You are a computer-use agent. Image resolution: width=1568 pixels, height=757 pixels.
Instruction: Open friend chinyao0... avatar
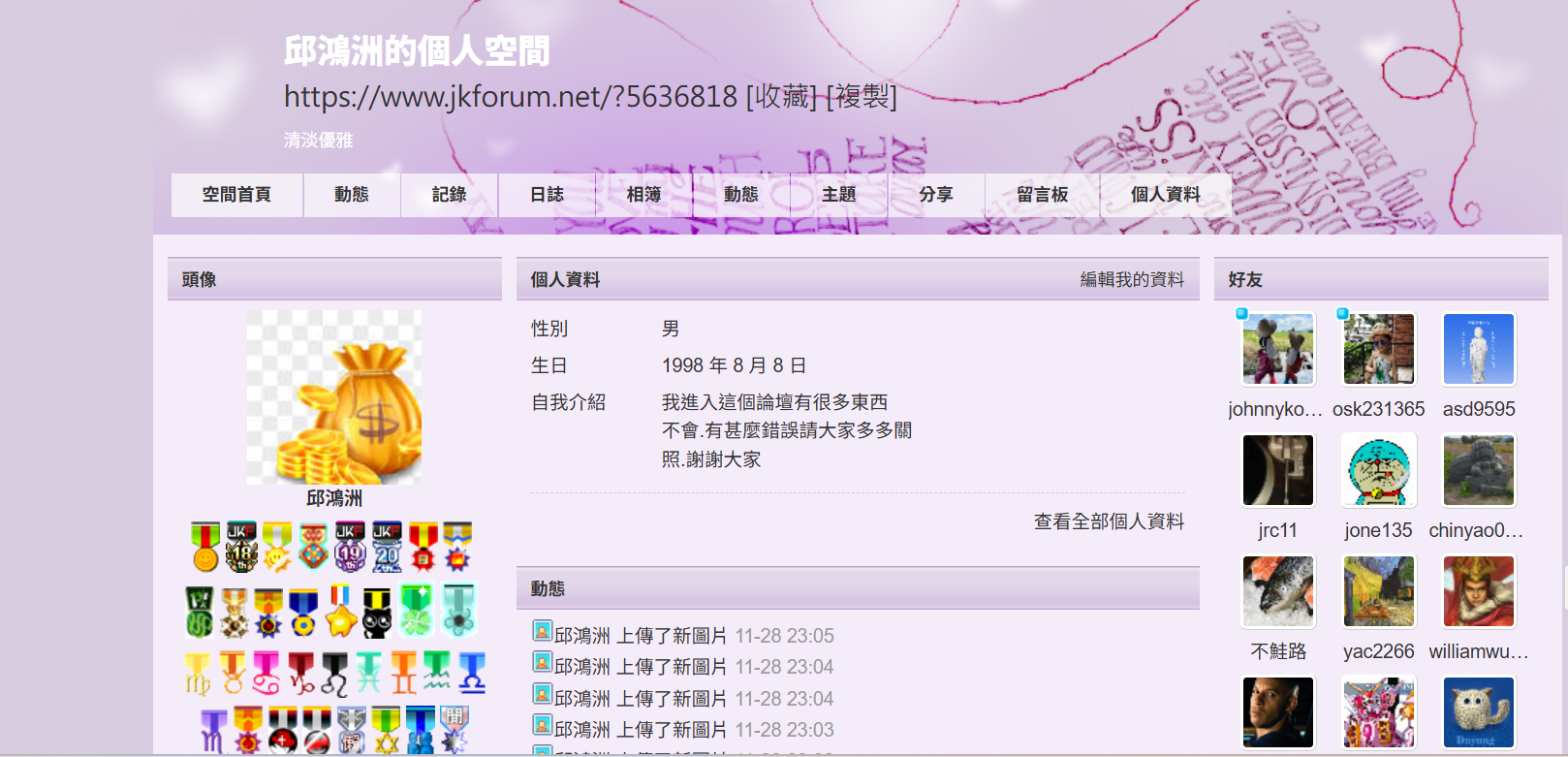click(1479, 470)
